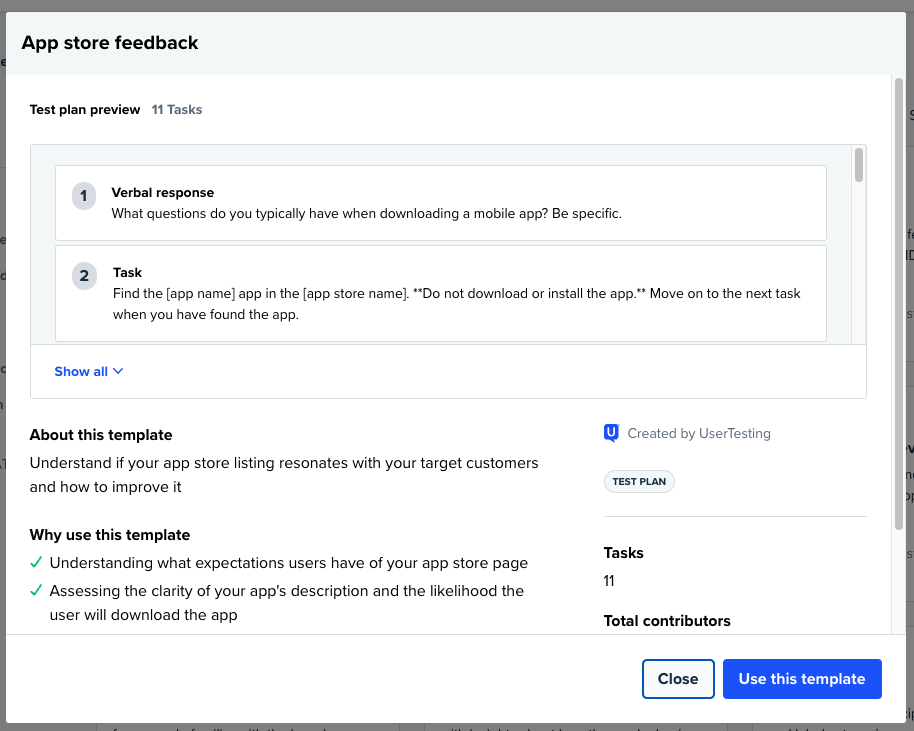Viewport: 914px width, 731px height.
Task: Click the "11 Tasks" count label
Action: click(177, 110)
